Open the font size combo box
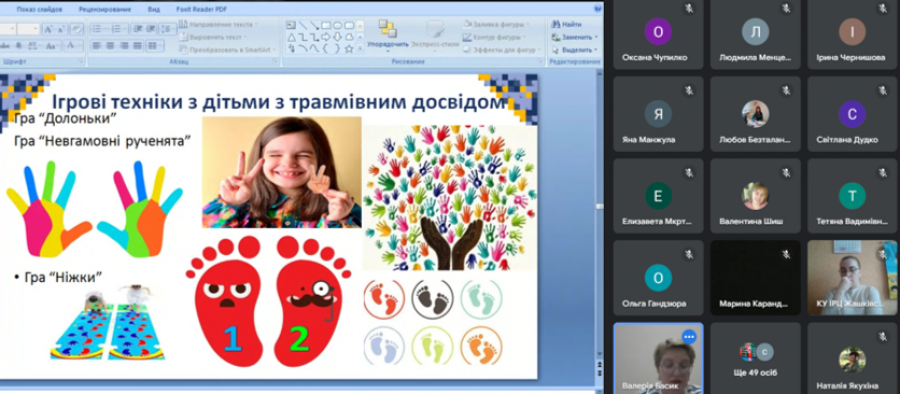Screen dimensions: 900x394 pos(28,29)
